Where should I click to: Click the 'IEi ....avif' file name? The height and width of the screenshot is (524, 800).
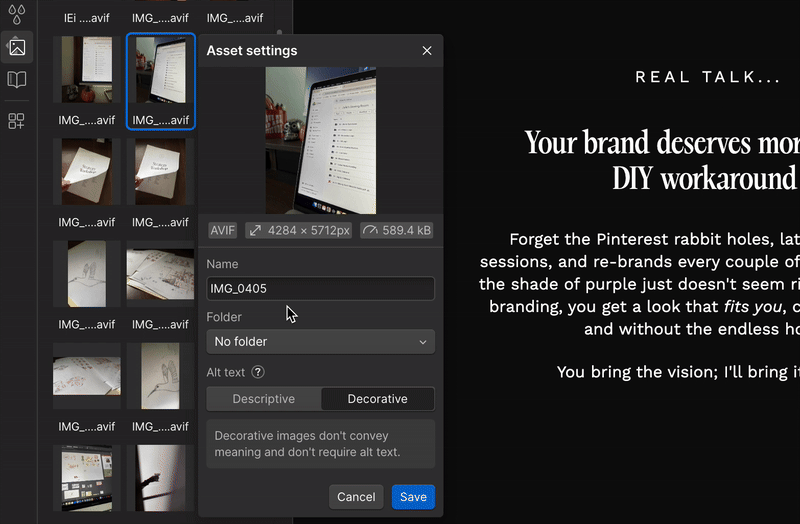[87, 18]
